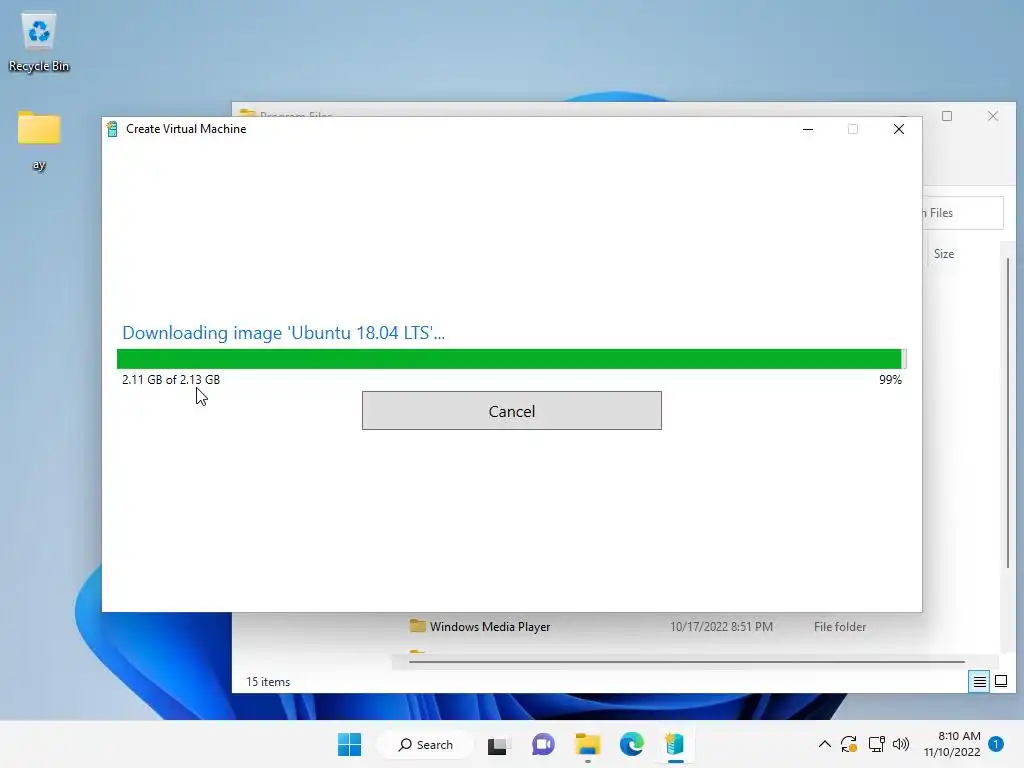Click the '15 items' status text
This screenshot has width=1024, height=768.
pos(268,682)
